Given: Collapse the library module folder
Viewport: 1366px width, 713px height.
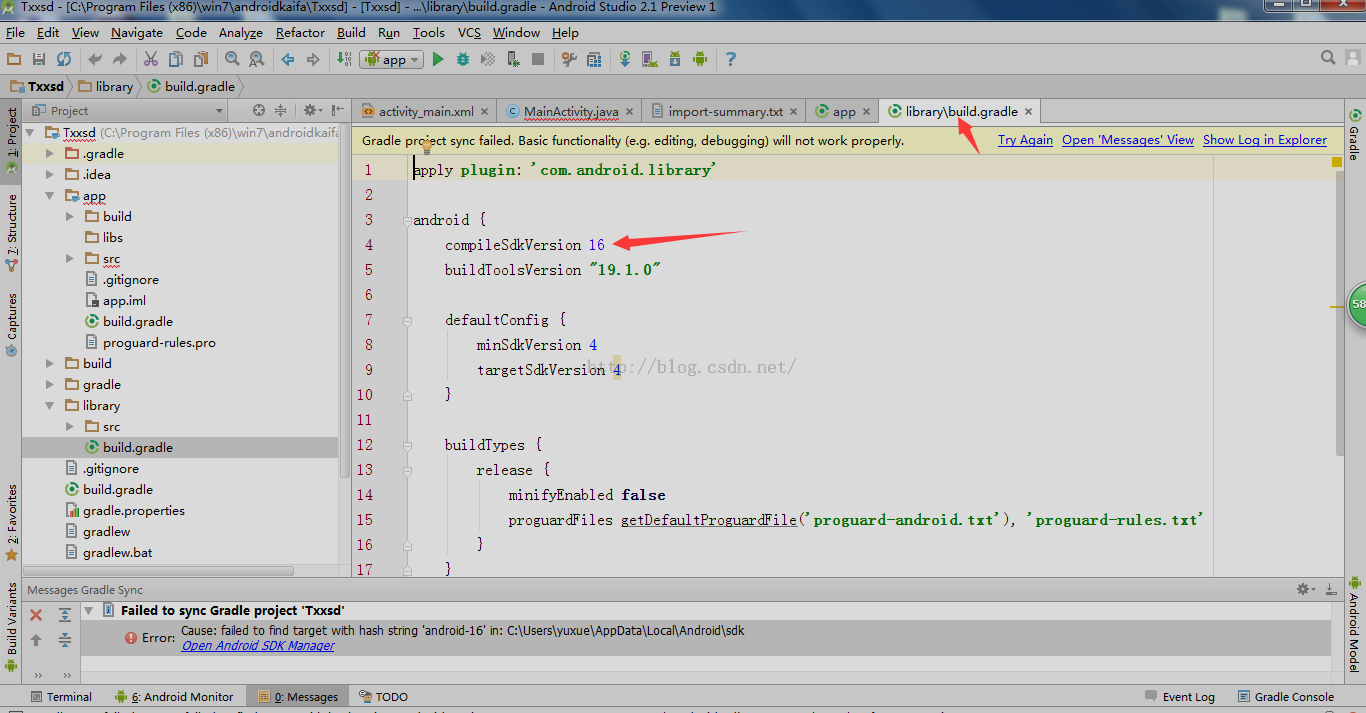Looking at the screenshot, I should [x=50, y=406].
